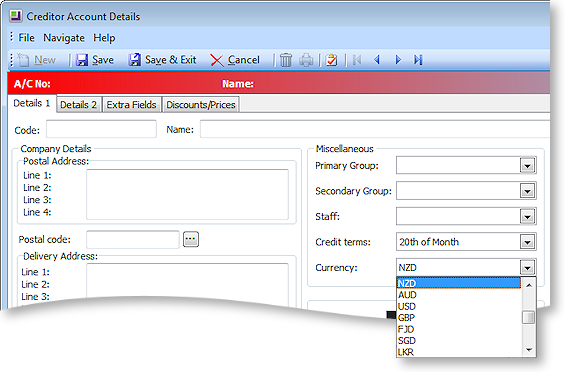Click the printer icon in the toolbar
565x372 pixels.
pos(306,60)
